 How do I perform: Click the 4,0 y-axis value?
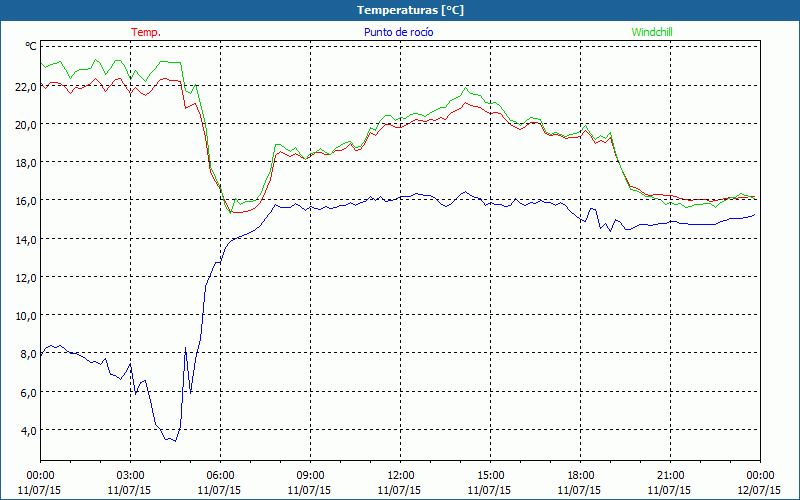pos(28,431)
